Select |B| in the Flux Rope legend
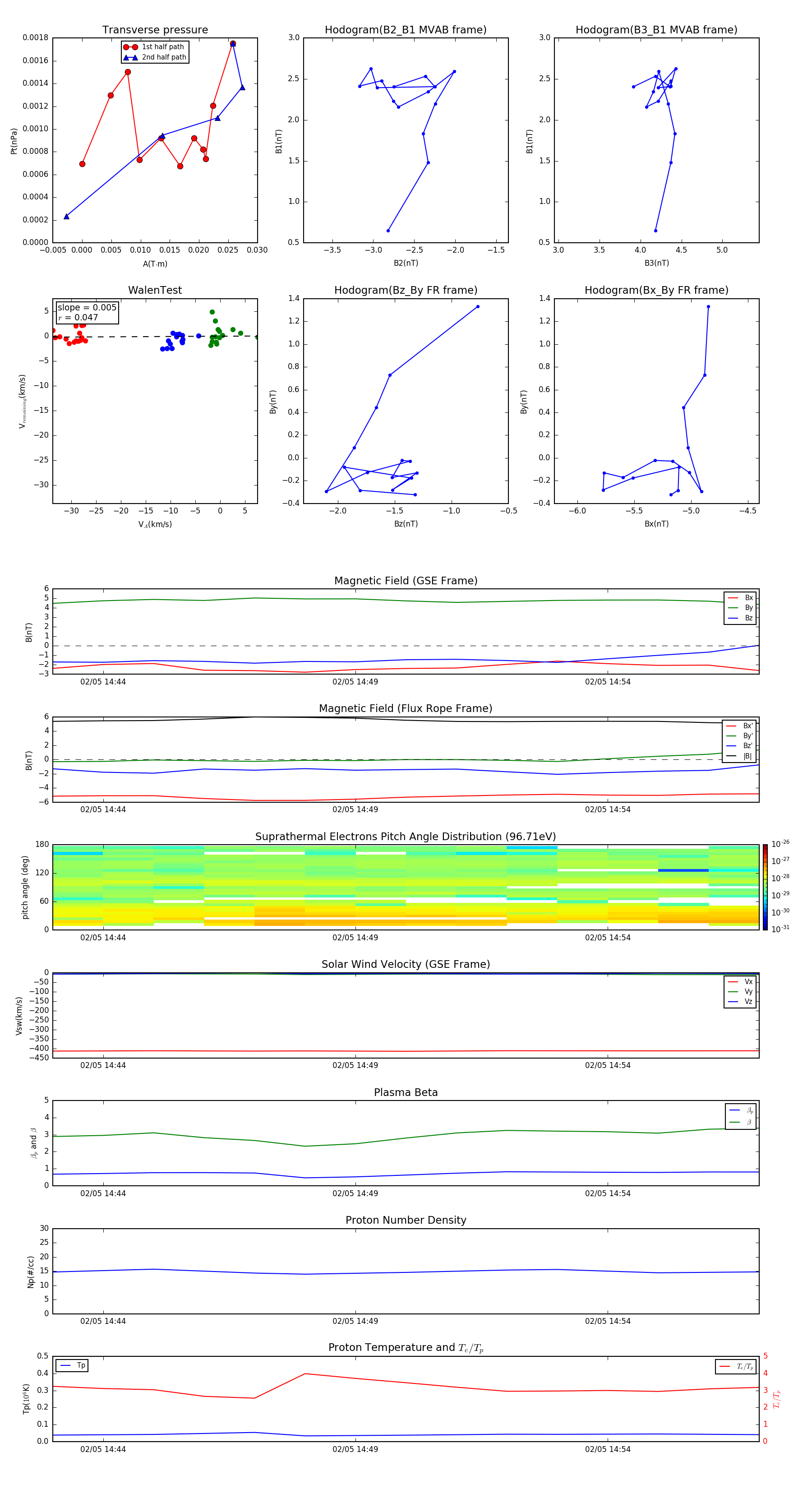 coord(740,756)
